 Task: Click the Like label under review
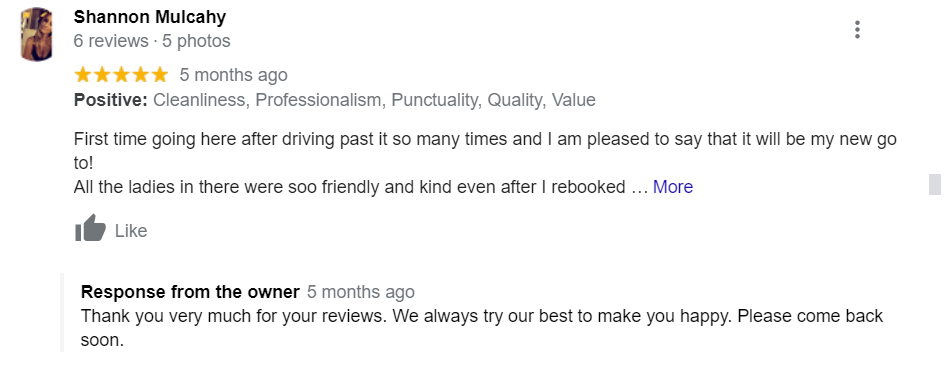tap(131, 231)
